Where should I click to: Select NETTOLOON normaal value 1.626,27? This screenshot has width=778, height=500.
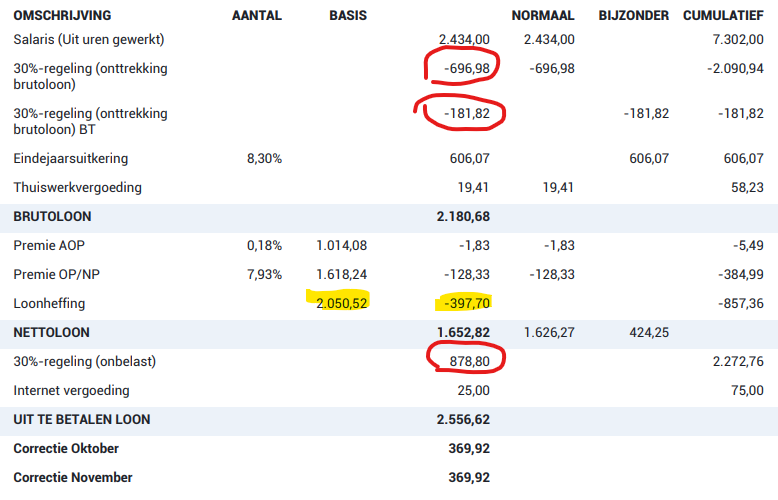[x=549, y=333]
